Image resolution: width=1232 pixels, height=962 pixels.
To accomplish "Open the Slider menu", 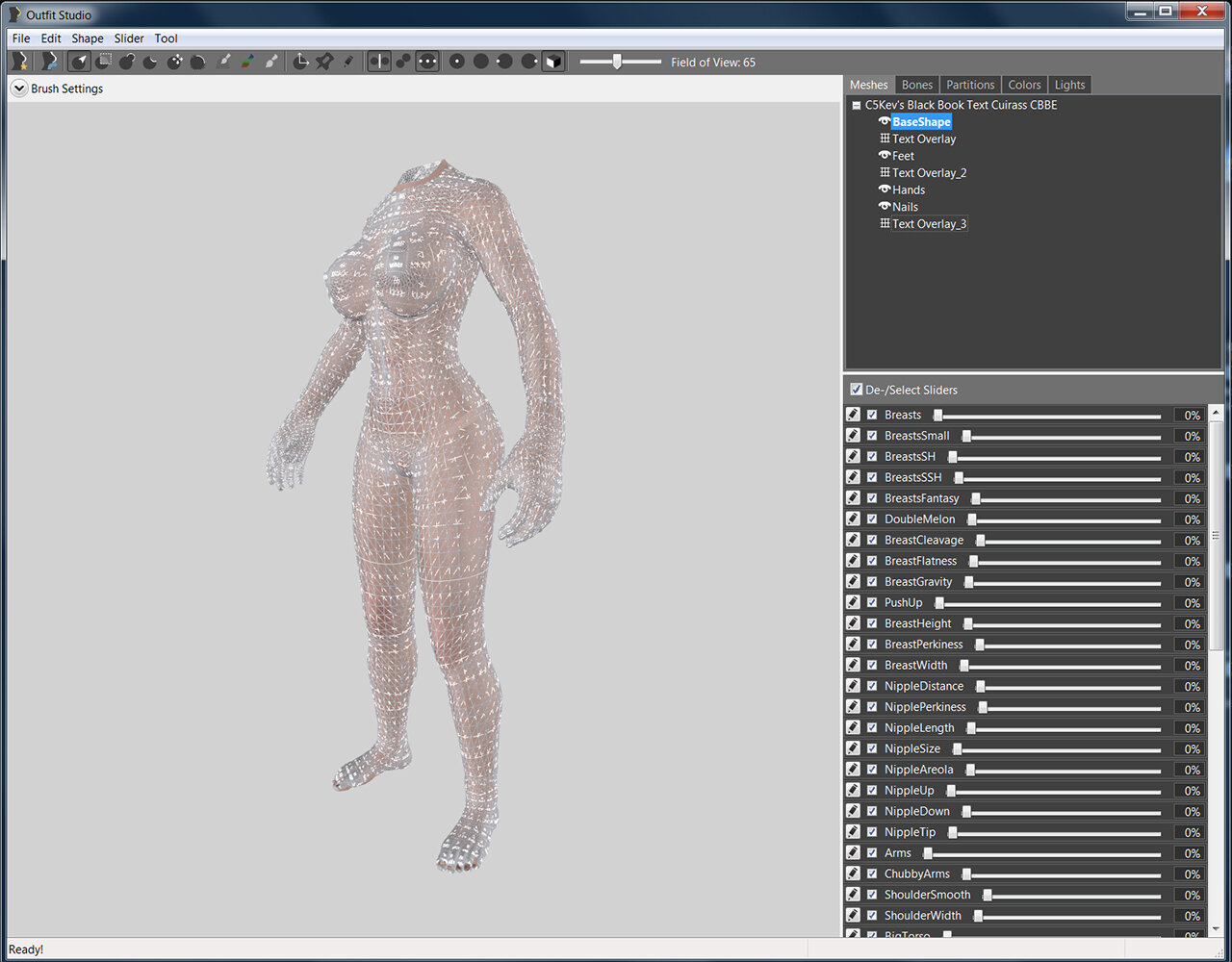I will pyautogui.click(x=129, y=38).
